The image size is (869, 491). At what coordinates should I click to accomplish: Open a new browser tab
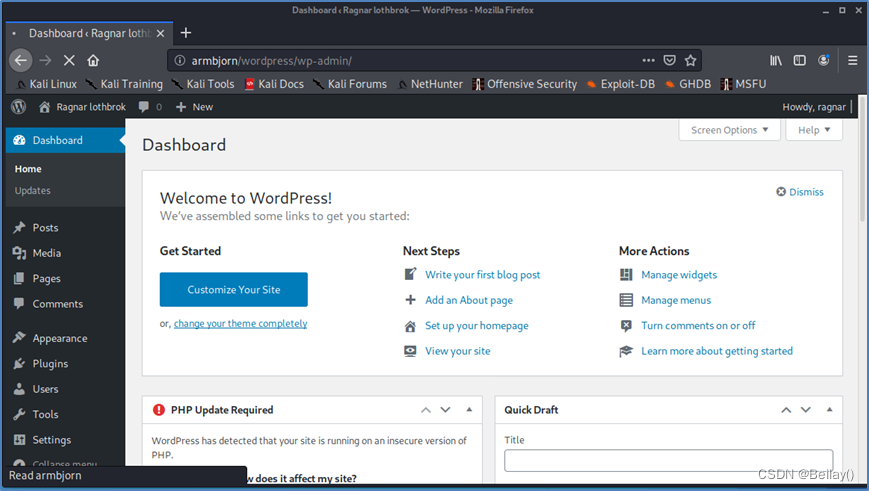[186, 33]
